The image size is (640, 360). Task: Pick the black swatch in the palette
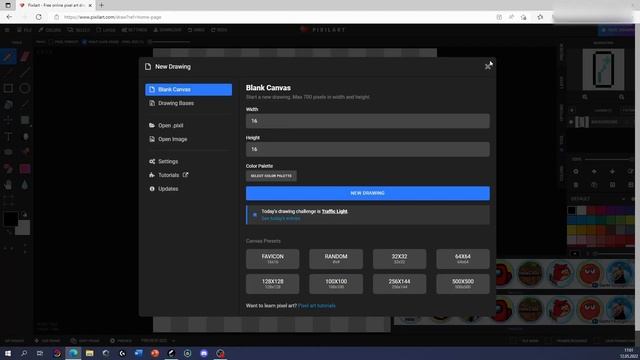pos(572,210)
